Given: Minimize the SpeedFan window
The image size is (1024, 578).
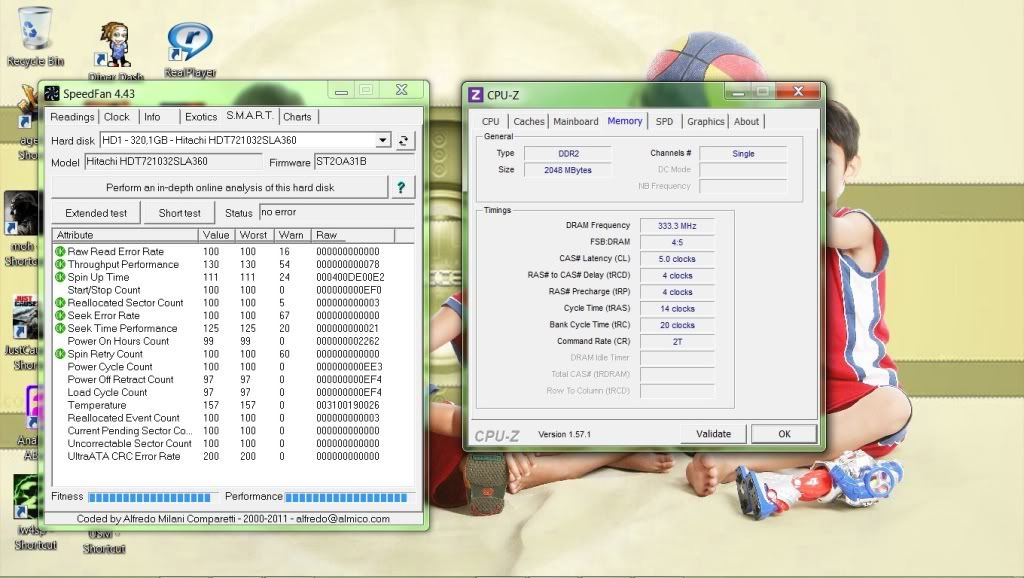Looking at the screenshot, I should pyautogui.click(x=341, y=91).
